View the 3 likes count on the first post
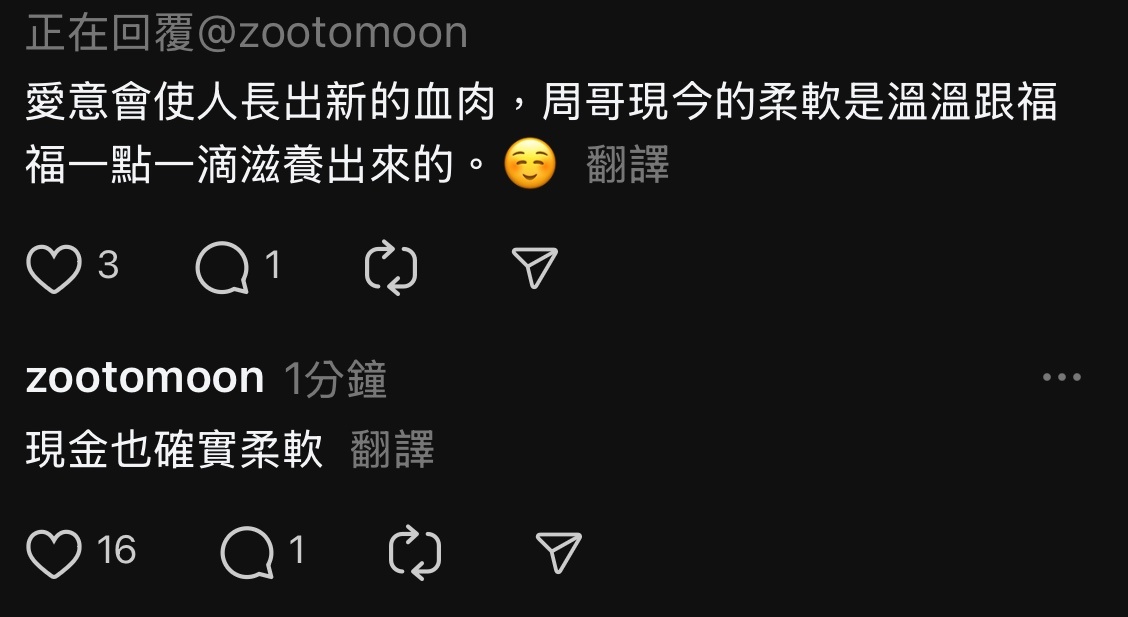This screenshot has height=617, width=1128. pyautogui.click(x=108, y=265)
